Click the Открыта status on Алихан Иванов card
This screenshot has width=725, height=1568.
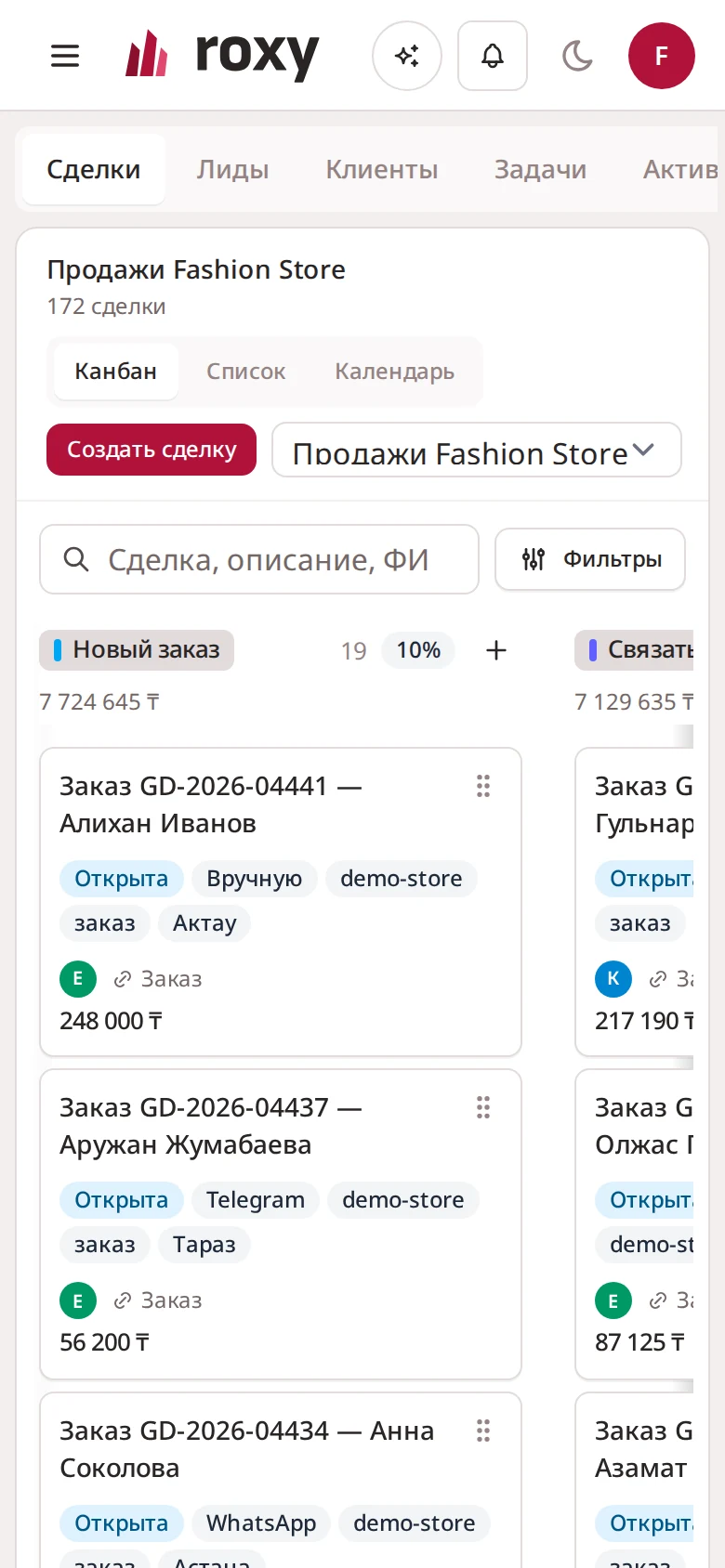pyautogui.click(x=122, y=879)
